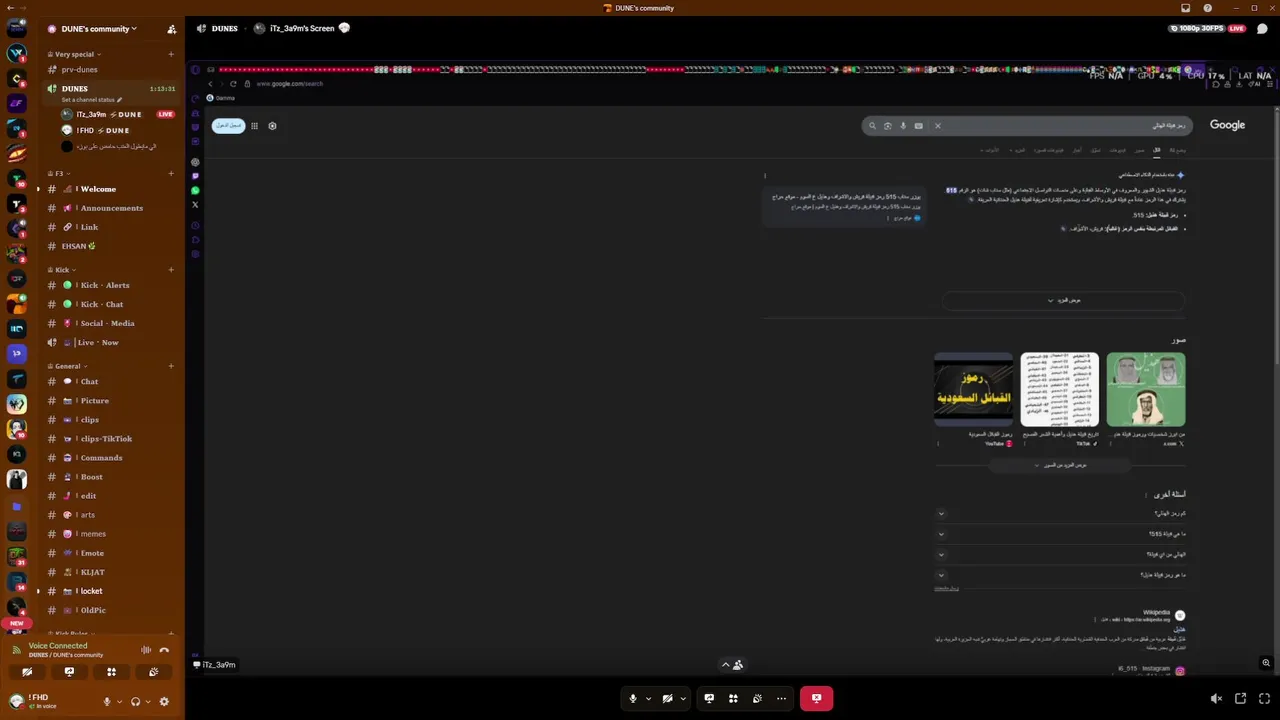Viewport: 1280px width, 720px height.
Task: Mute microphone in the bottom call bar
Action: [632, 698]
